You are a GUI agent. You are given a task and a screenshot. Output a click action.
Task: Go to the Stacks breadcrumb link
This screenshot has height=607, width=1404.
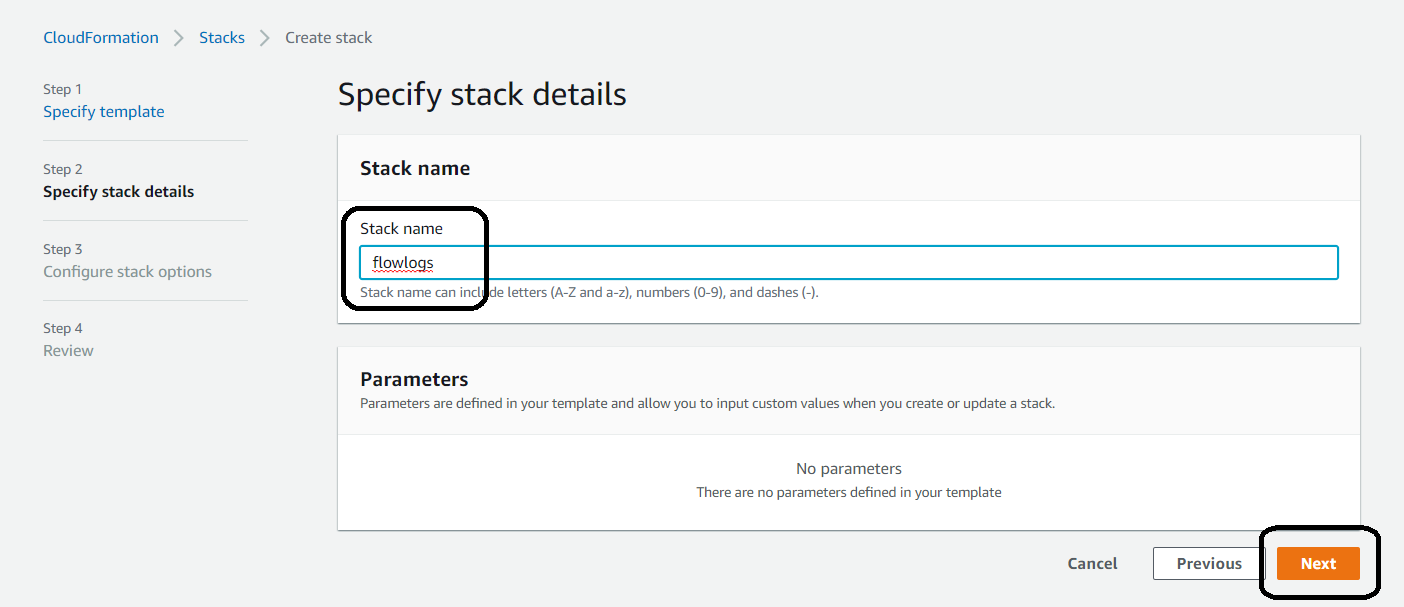pos(222,38)
